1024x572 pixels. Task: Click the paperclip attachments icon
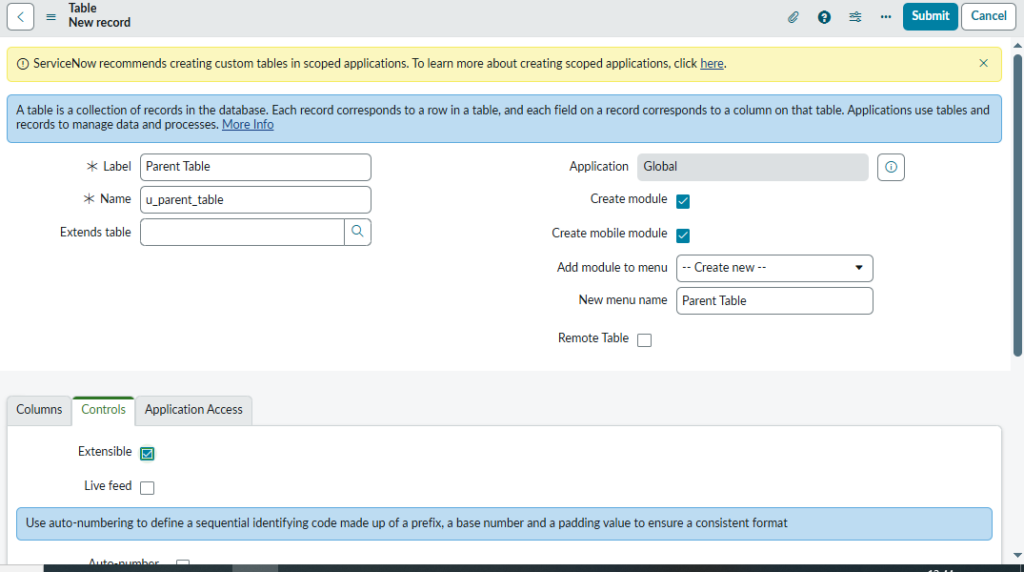[x=793, y=16]
